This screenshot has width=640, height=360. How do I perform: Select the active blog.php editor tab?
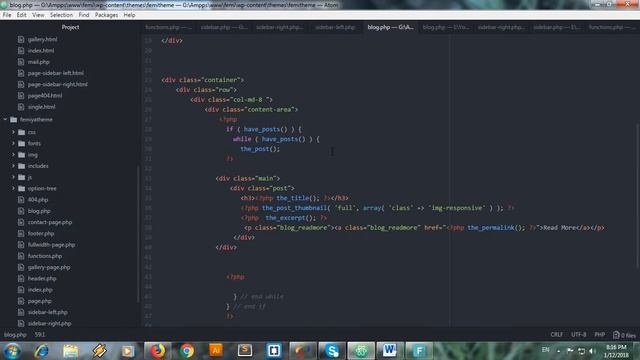tap(390, 27)
